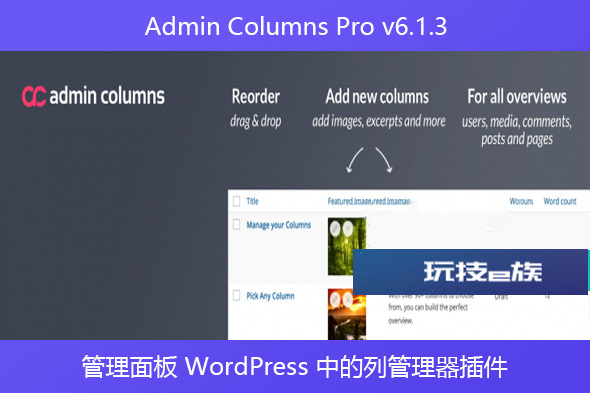Open the Manage your Columns link
Viewport: 590px width, 393px height.
coord(278,225)
